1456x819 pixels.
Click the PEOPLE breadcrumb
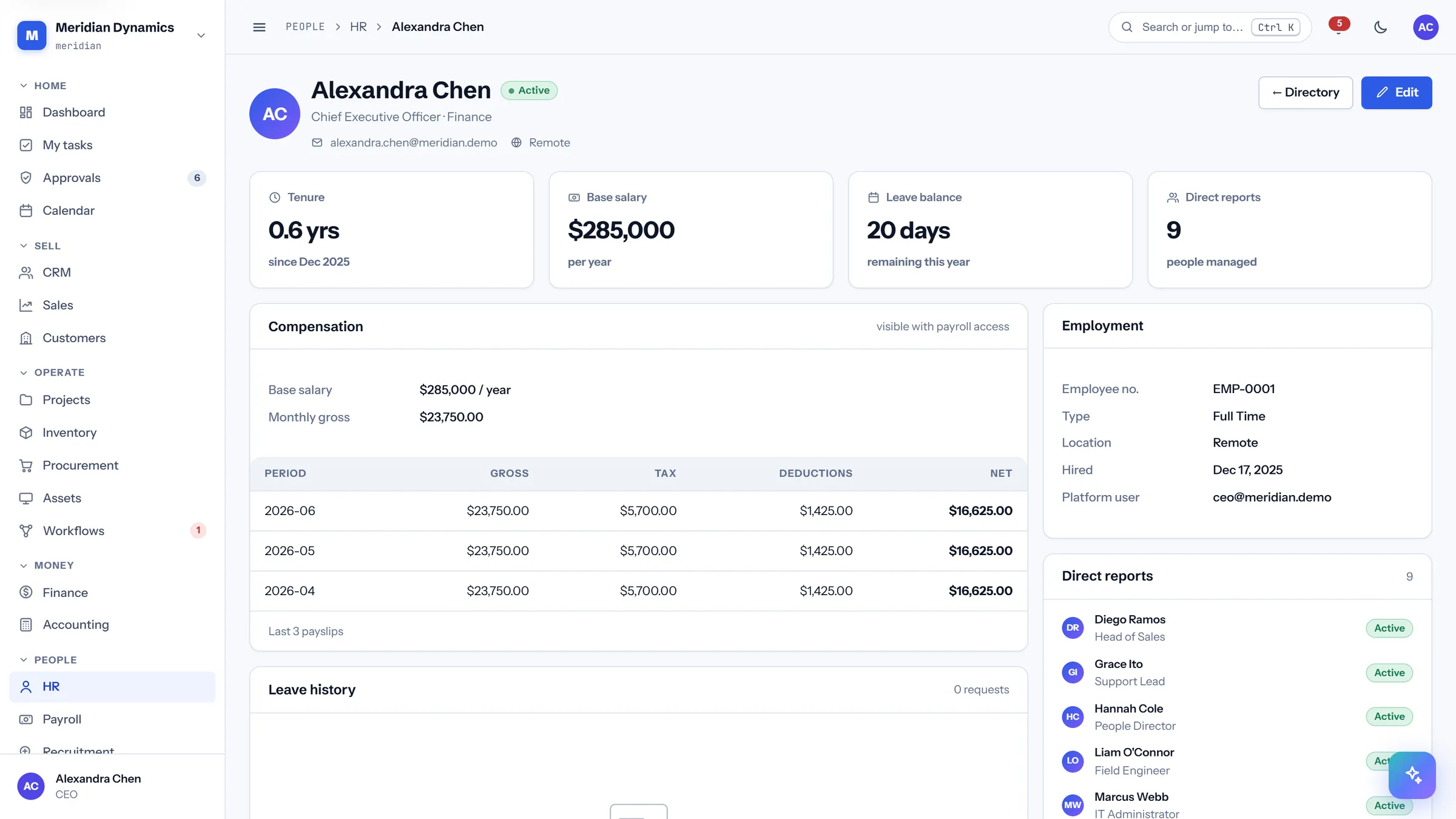[305, 27]
